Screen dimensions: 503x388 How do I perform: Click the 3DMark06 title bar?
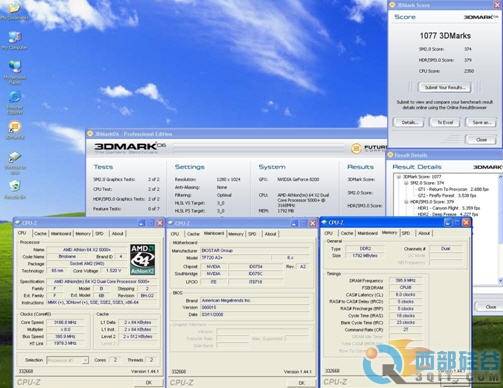(x=235, y=134)
